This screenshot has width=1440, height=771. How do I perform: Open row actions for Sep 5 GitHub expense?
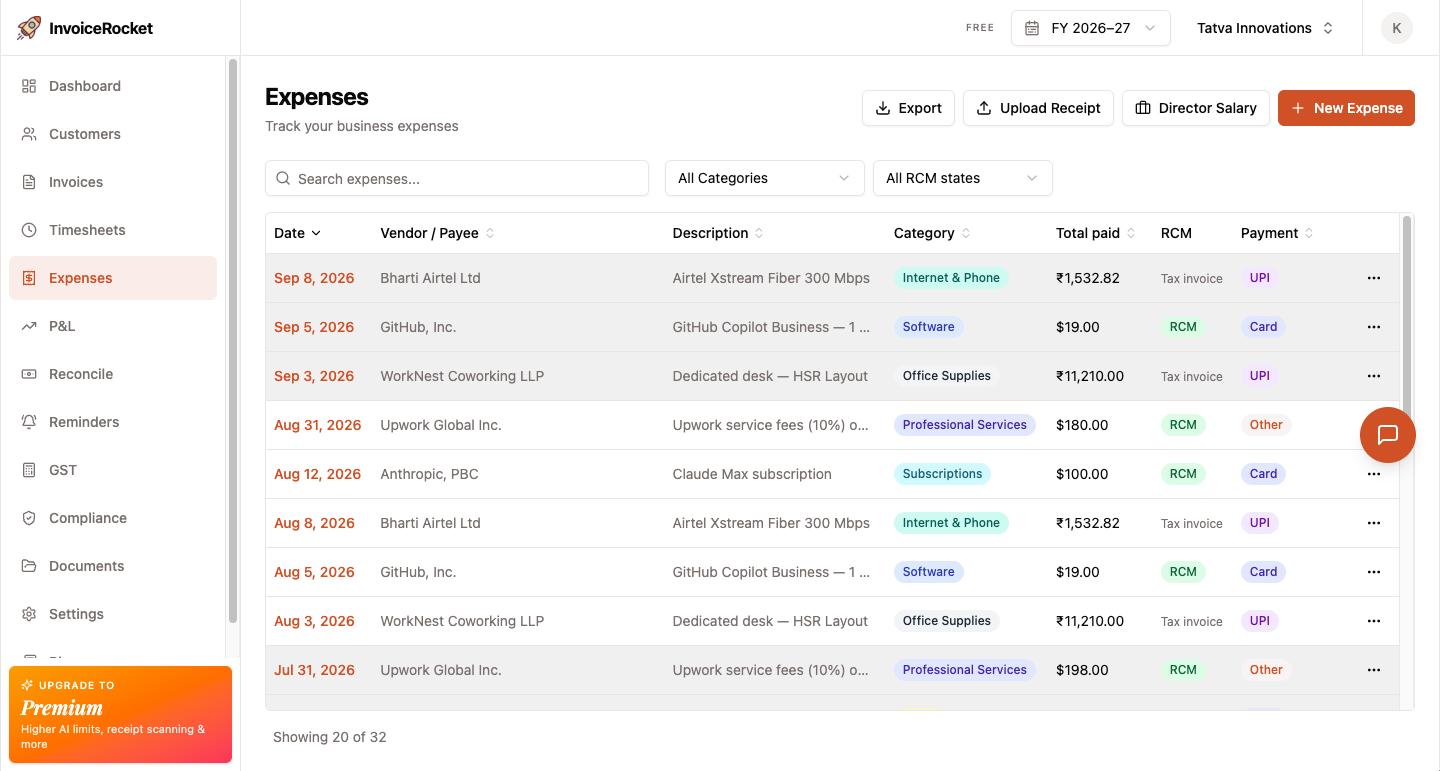1373,327
